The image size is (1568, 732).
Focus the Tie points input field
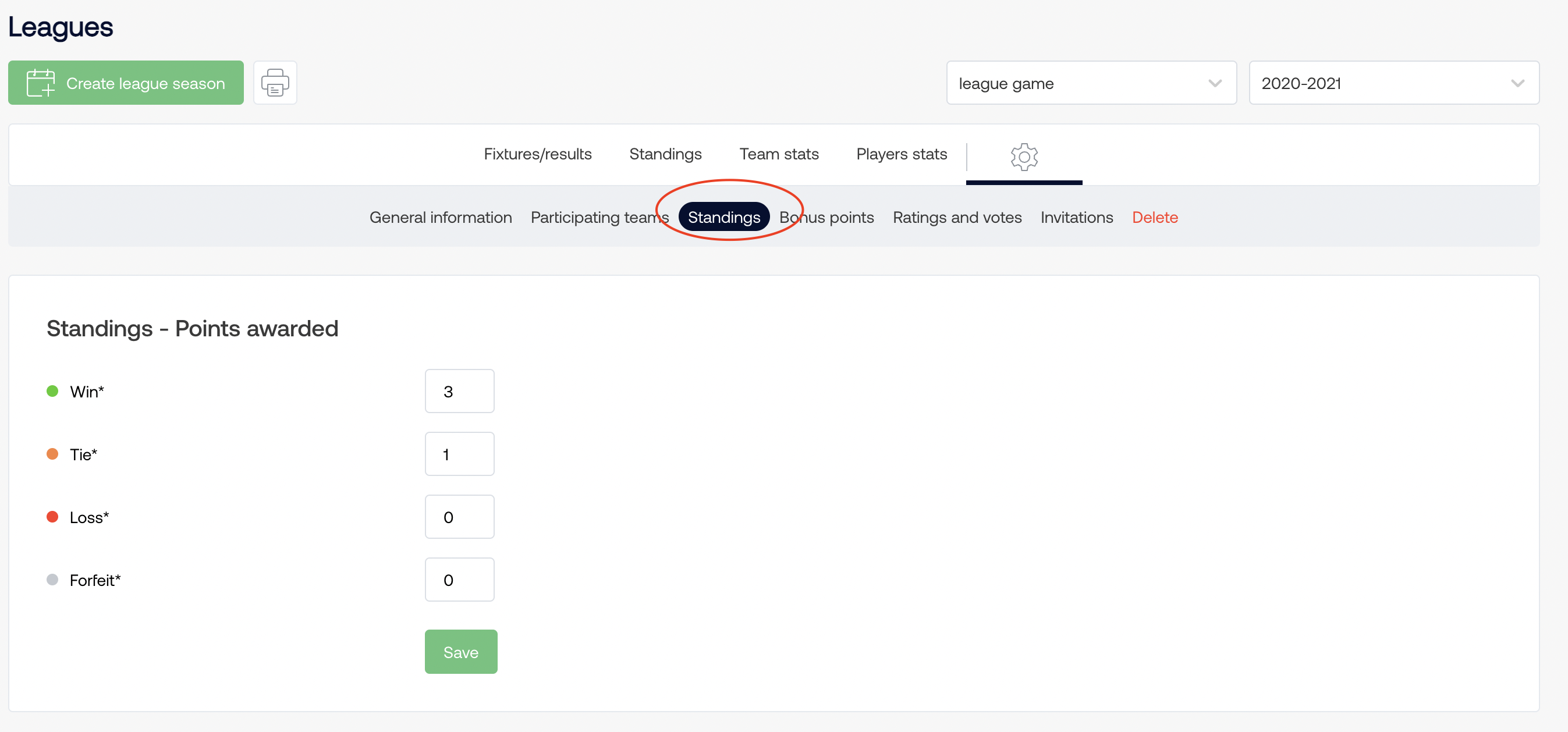[460, 454]
